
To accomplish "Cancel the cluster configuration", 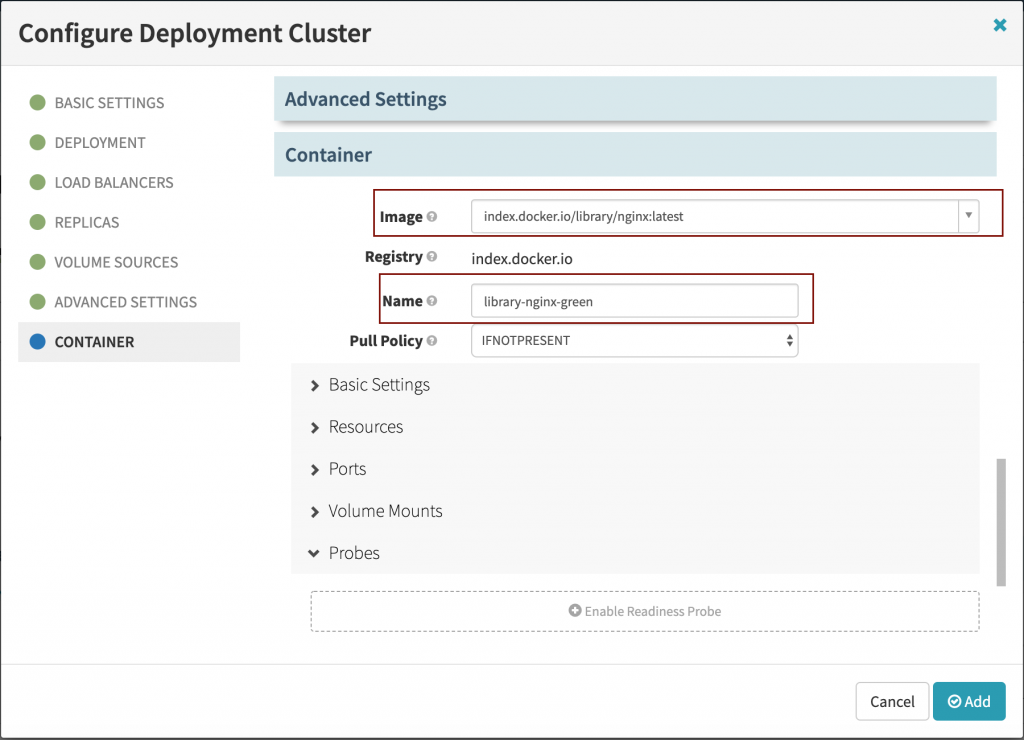I will point(891,701).
